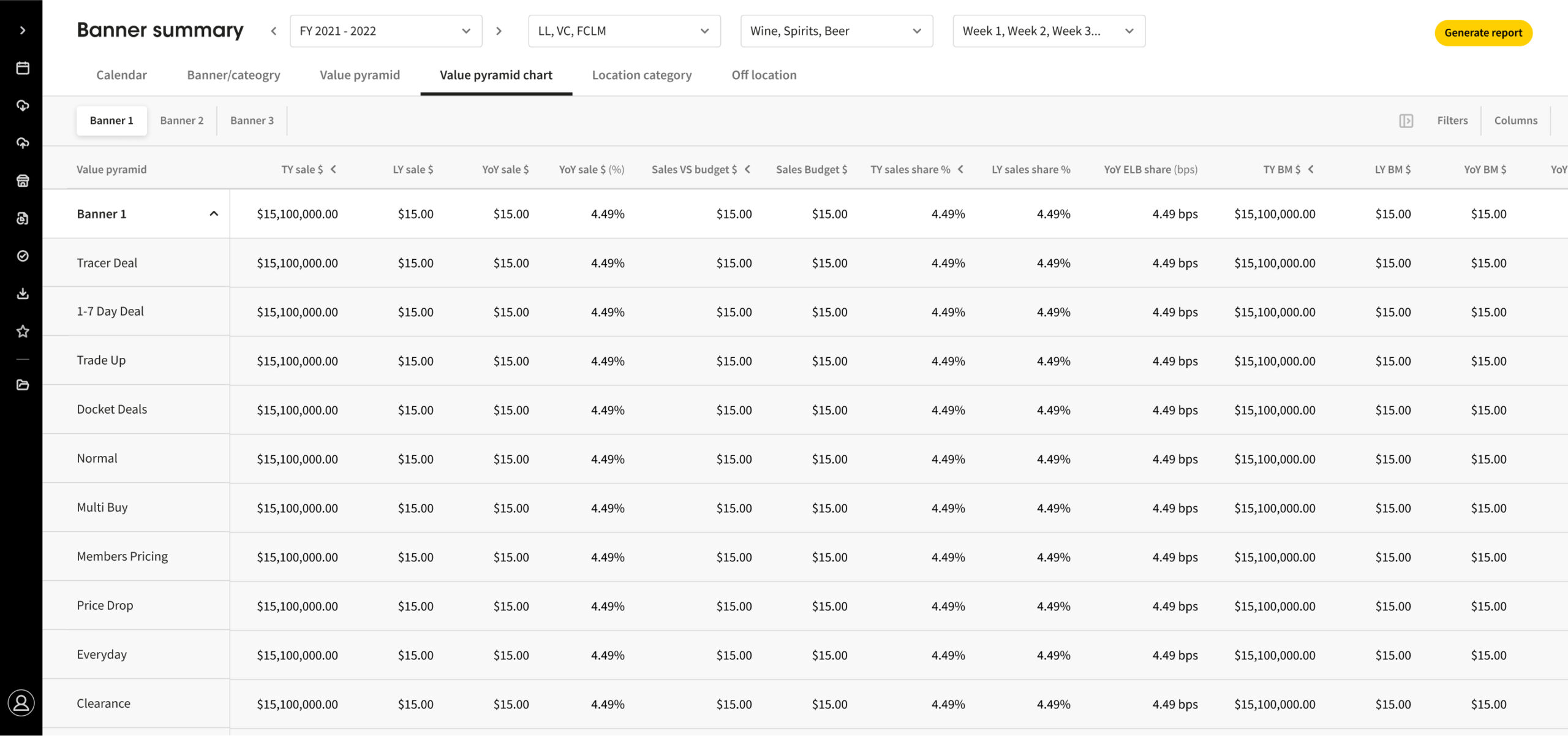Viewport: 1568px width, 736px height.
Task: Click the star favorites sidebar icon
Action: (23, 332)
